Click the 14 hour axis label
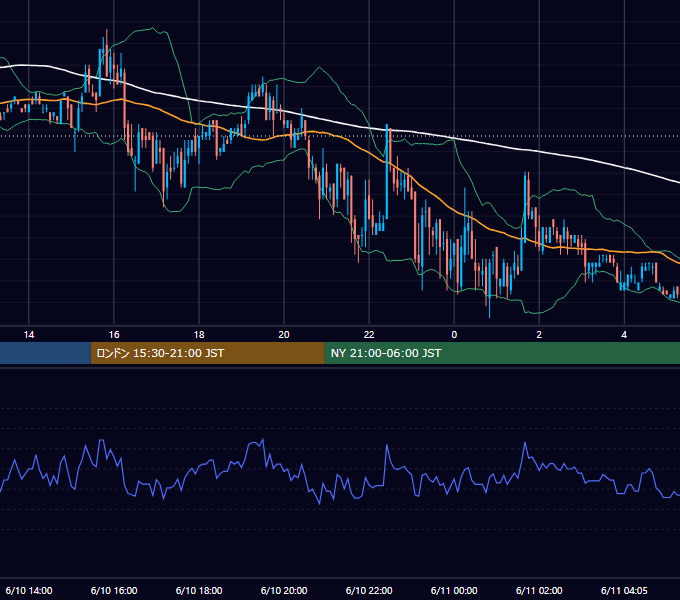The image size is (680, 600). 29,335
